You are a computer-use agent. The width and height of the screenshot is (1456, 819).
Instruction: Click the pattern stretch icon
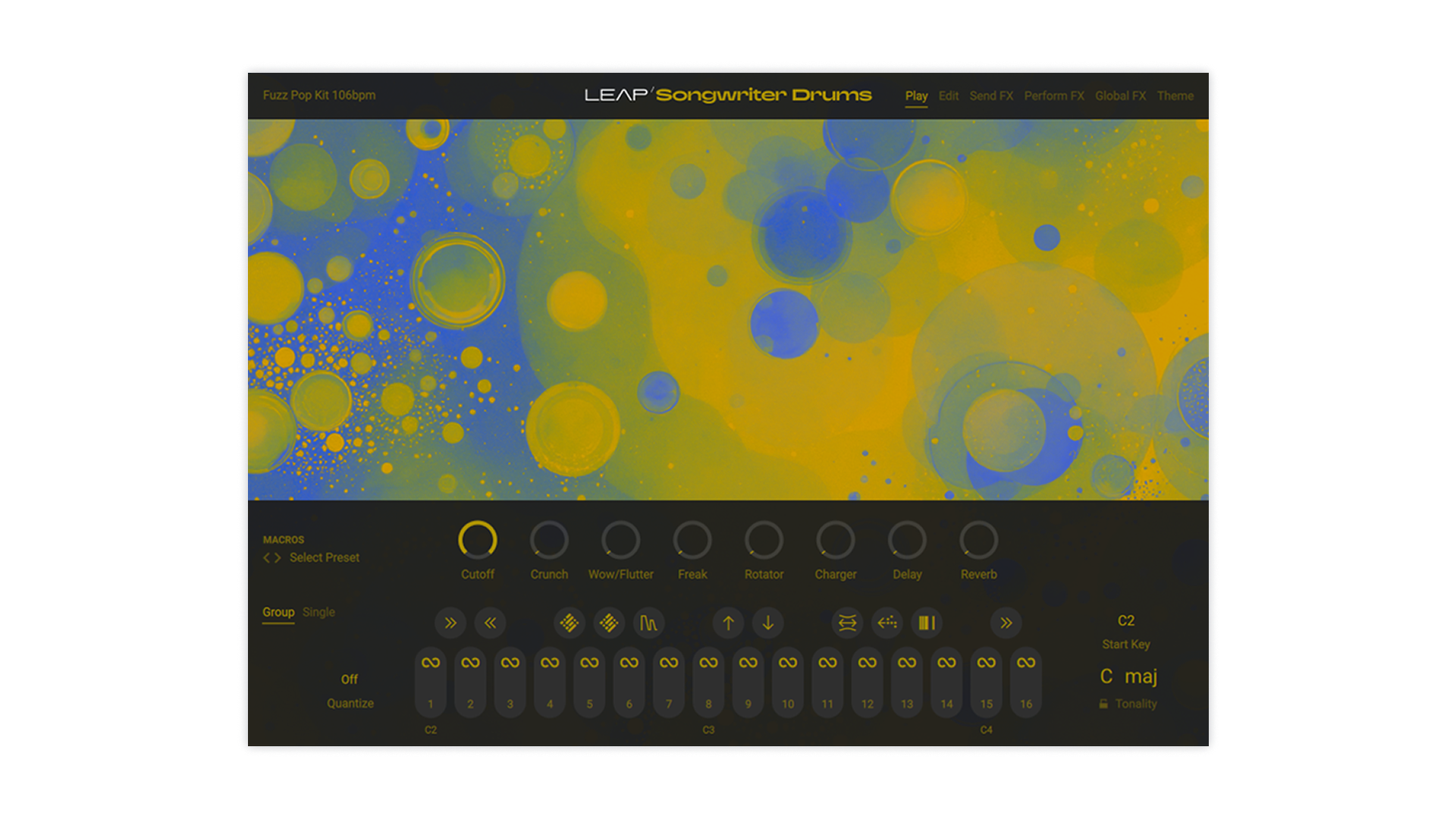click(847, 623)
